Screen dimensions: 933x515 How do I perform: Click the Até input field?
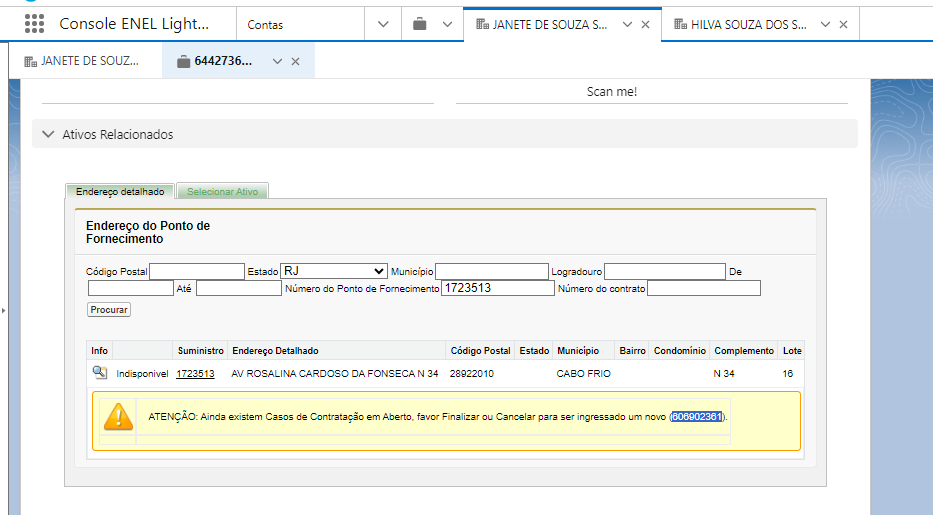click(x=239, y=288)
